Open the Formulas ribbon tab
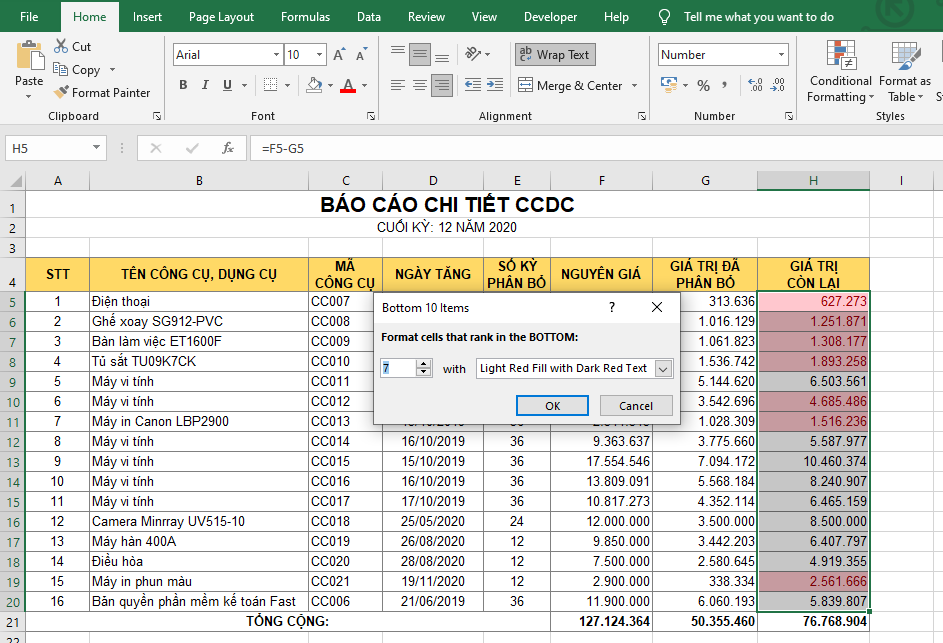This screenshot has width=943, height=643. 305,17
